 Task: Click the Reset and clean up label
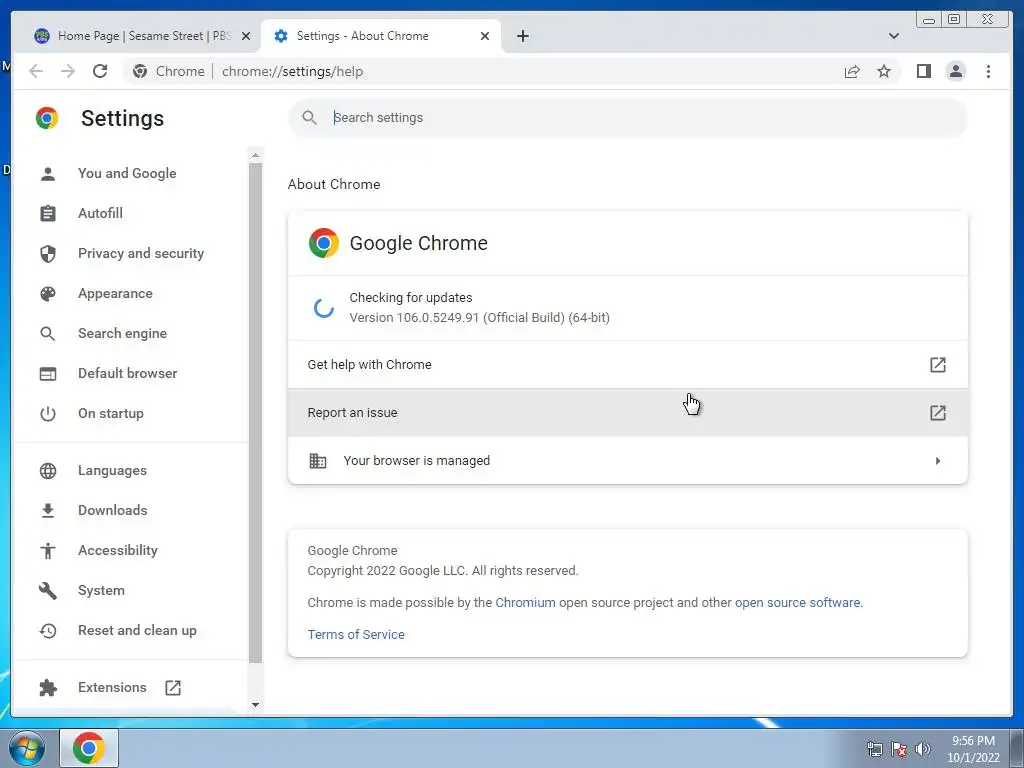pos(137,631)
